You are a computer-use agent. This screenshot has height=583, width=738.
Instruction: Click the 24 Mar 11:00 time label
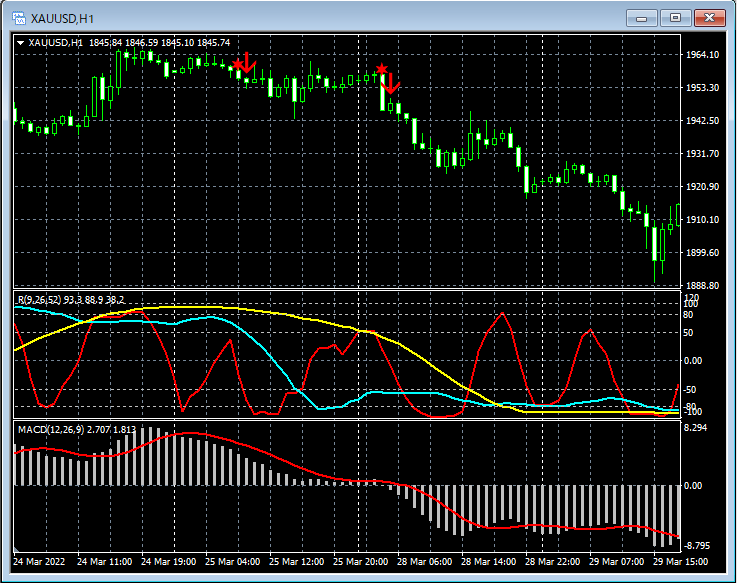pos(104,562)
